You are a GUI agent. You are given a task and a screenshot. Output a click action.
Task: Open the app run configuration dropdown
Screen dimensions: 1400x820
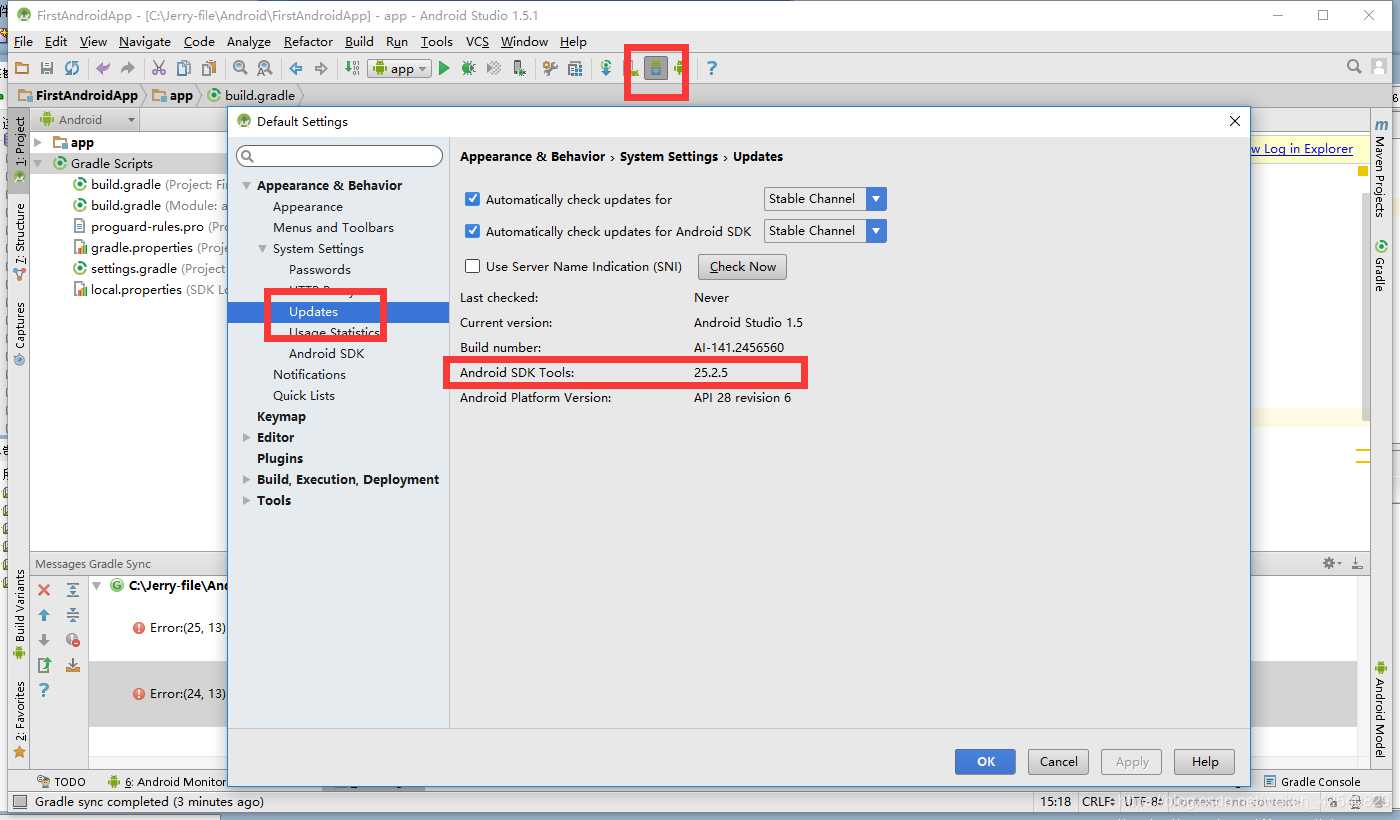click(399, 68)
